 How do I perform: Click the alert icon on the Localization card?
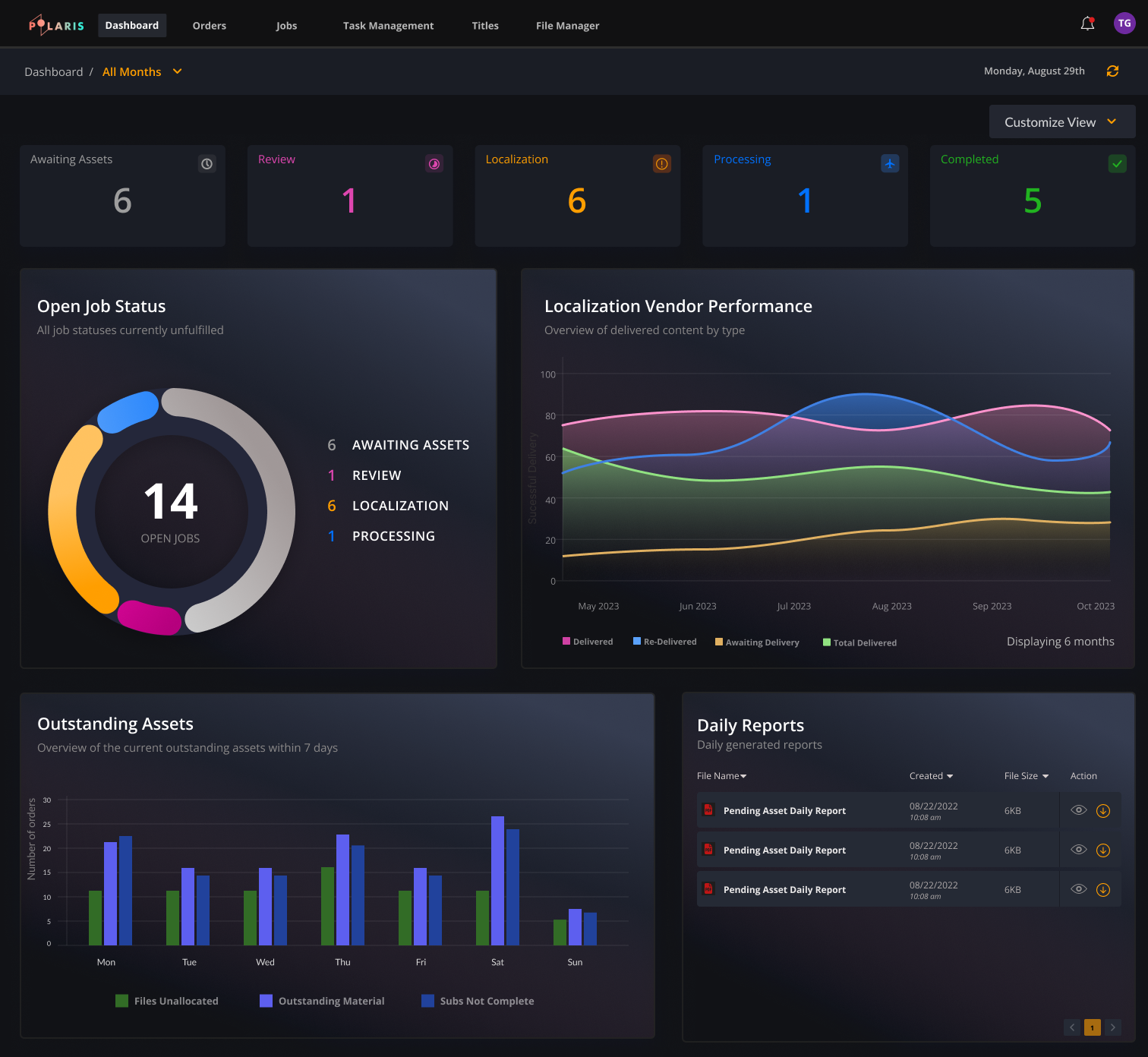click(x=661, y=163)
